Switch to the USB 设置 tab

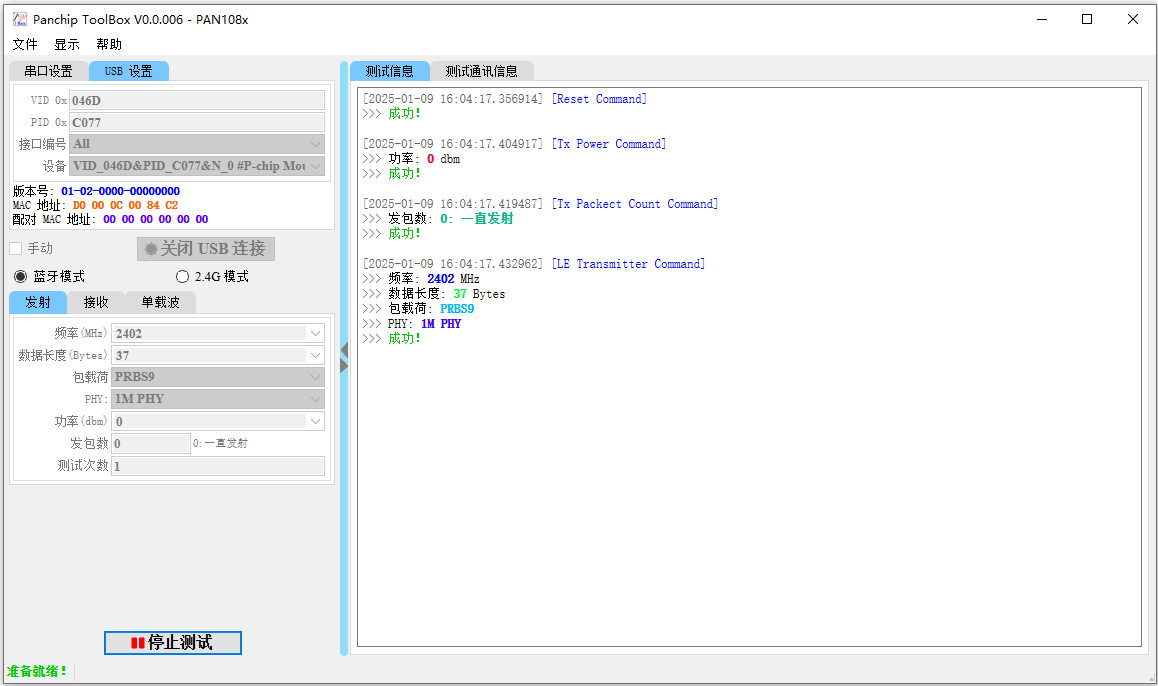coord(129,71)
